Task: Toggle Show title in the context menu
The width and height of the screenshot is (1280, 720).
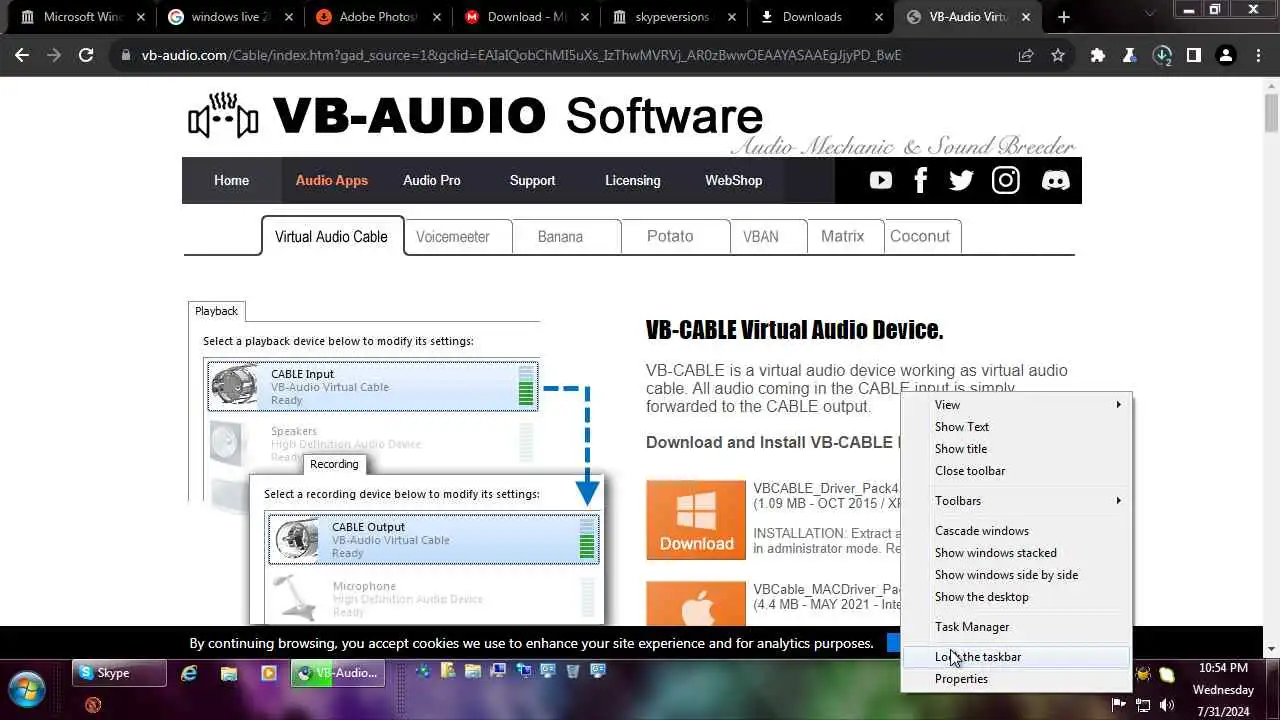Action: (1017, 449)
